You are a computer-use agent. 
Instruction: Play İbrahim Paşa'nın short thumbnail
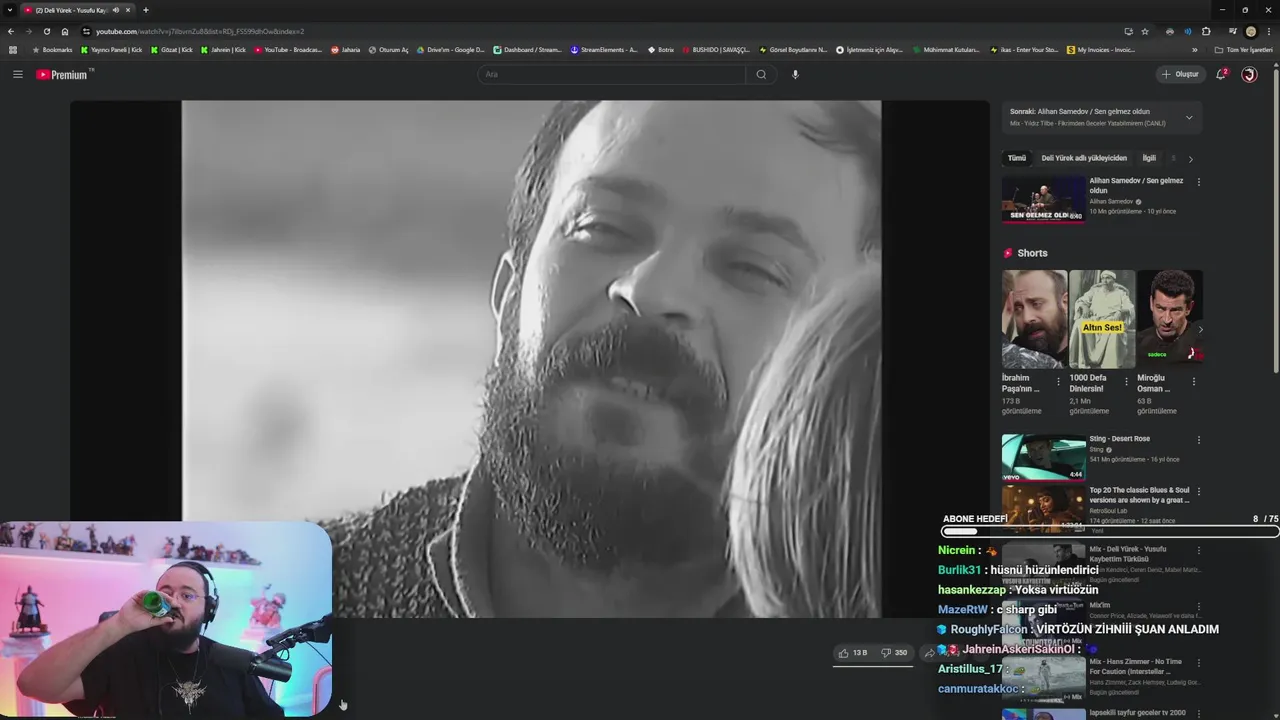[1034, 319]
